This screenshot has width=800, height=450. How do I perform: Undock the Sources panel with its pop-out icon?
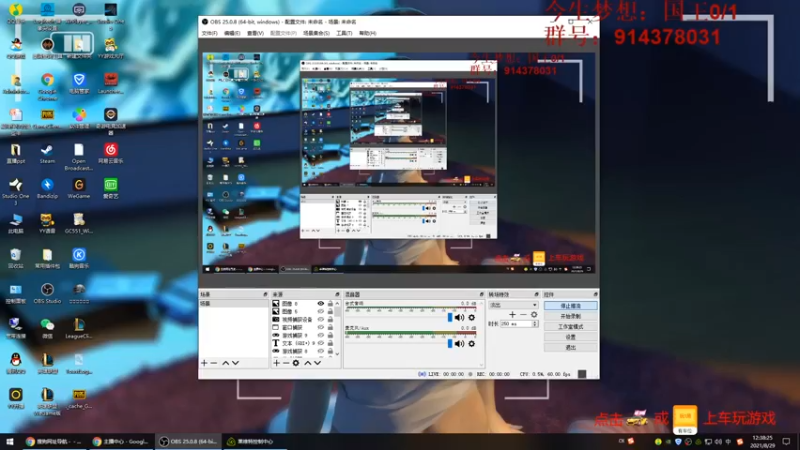click(x=337, y=294)
